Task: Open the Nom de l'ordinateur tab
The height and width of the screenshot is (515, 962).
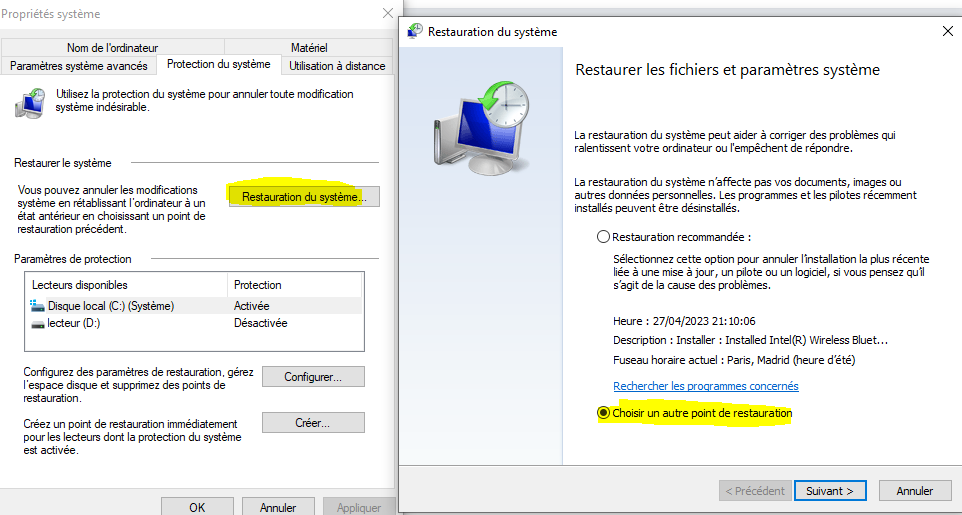Action: (x=112, y=47)
